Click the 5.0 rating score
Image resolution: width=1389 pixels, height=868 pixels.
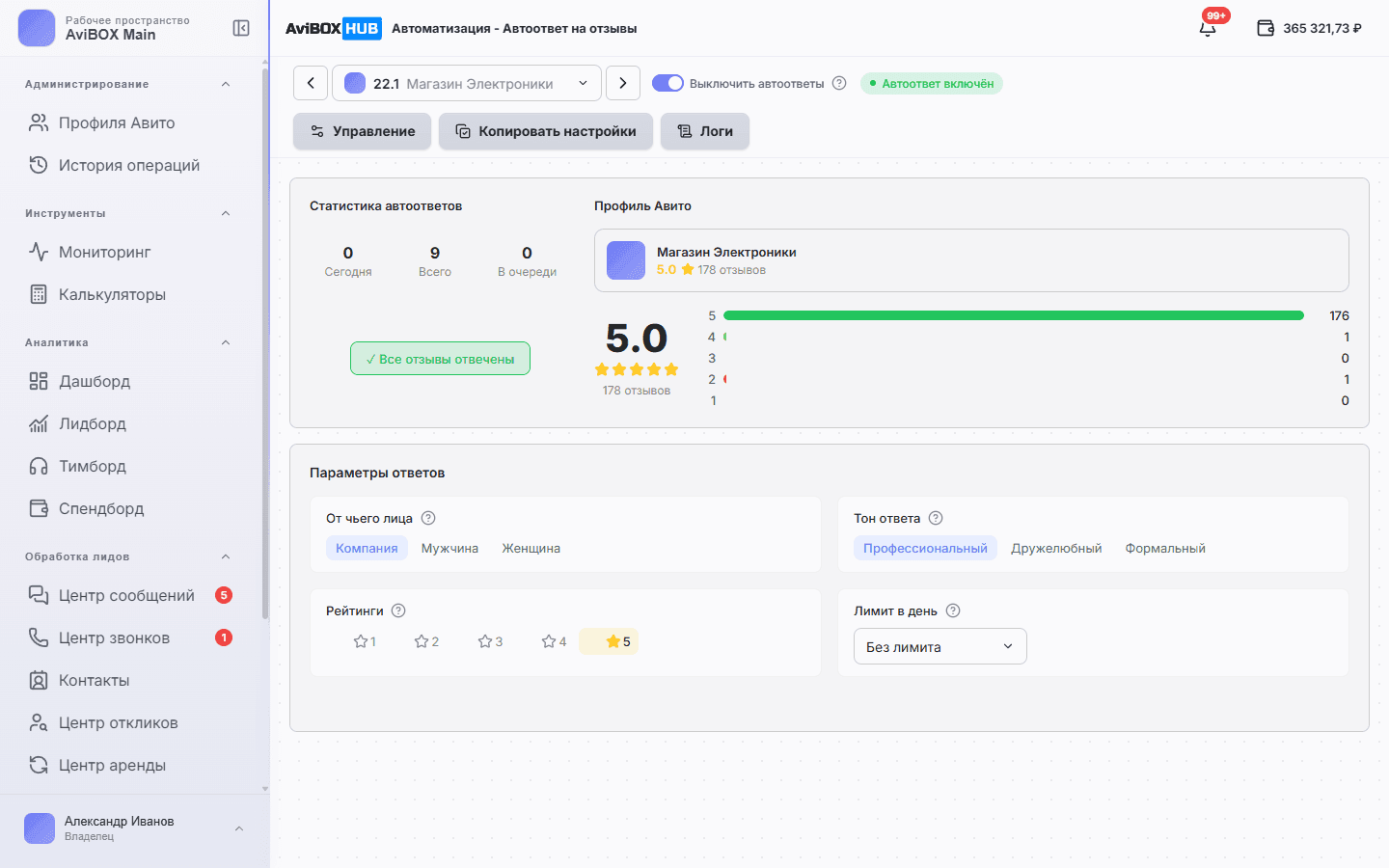click(x=637, y=339)
